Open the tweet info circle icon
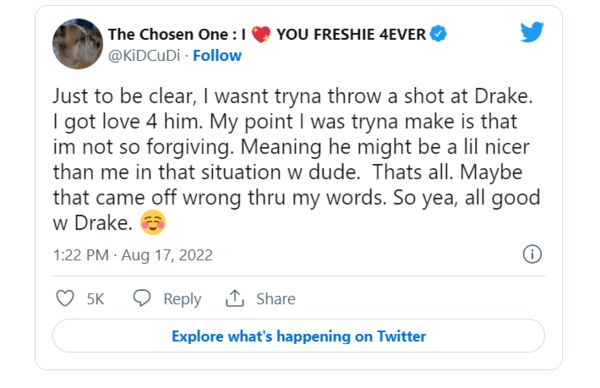The width and height of the screenshot is (600, 388). [x=532, y=254]
